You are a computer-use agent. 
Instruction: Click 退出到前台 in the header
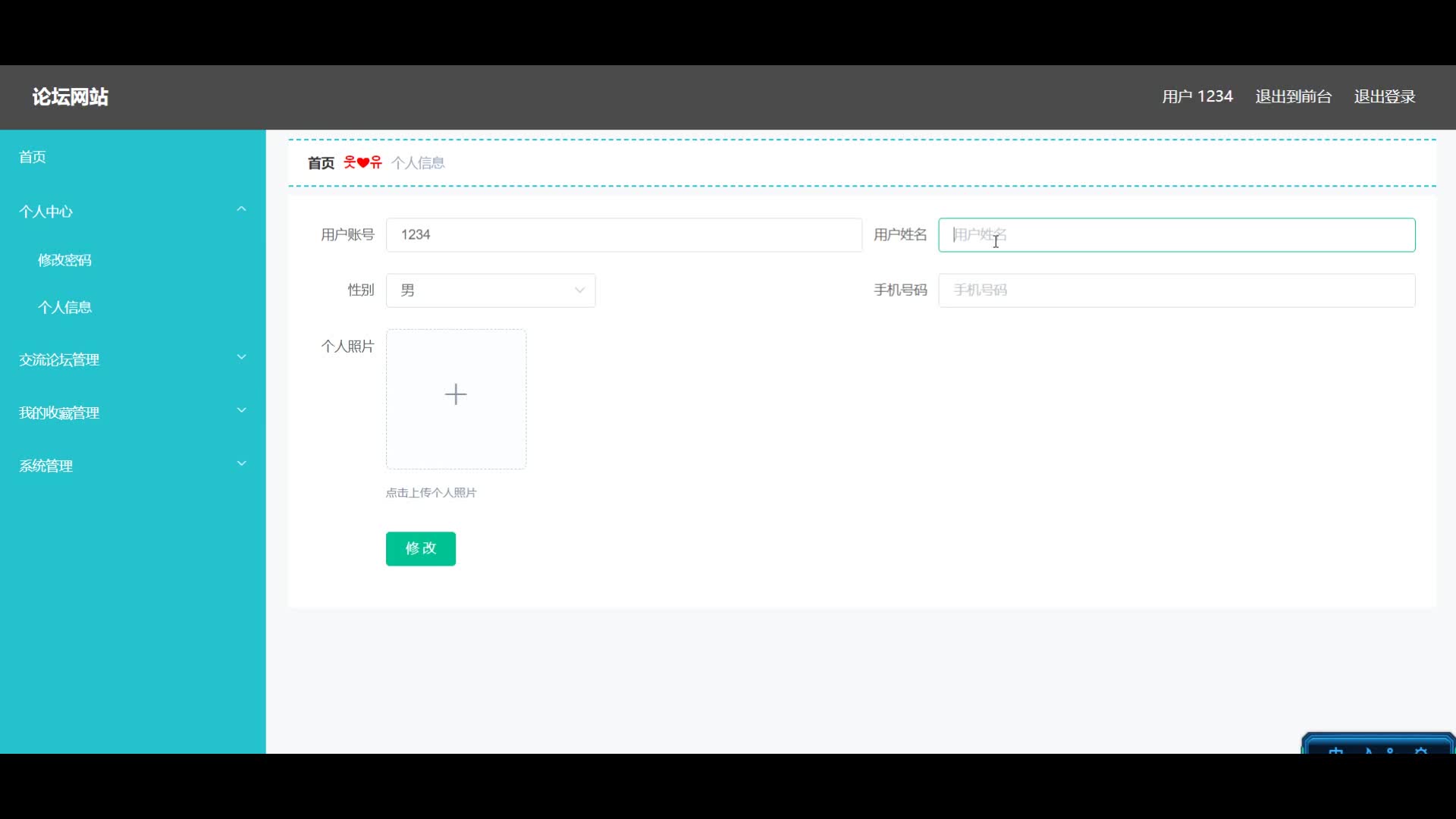pos(1294,96)
